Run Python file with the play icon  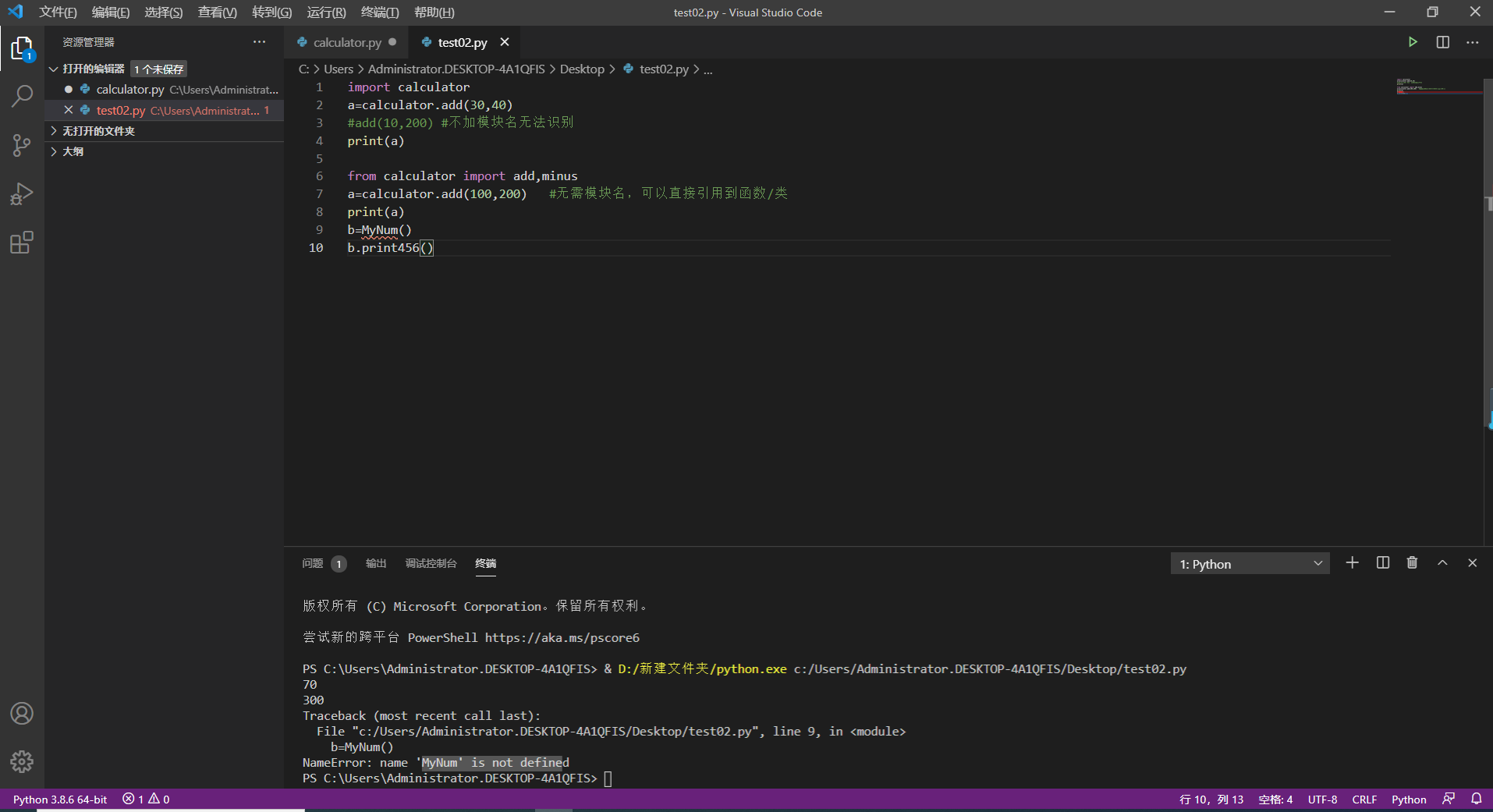point(1413,42)
